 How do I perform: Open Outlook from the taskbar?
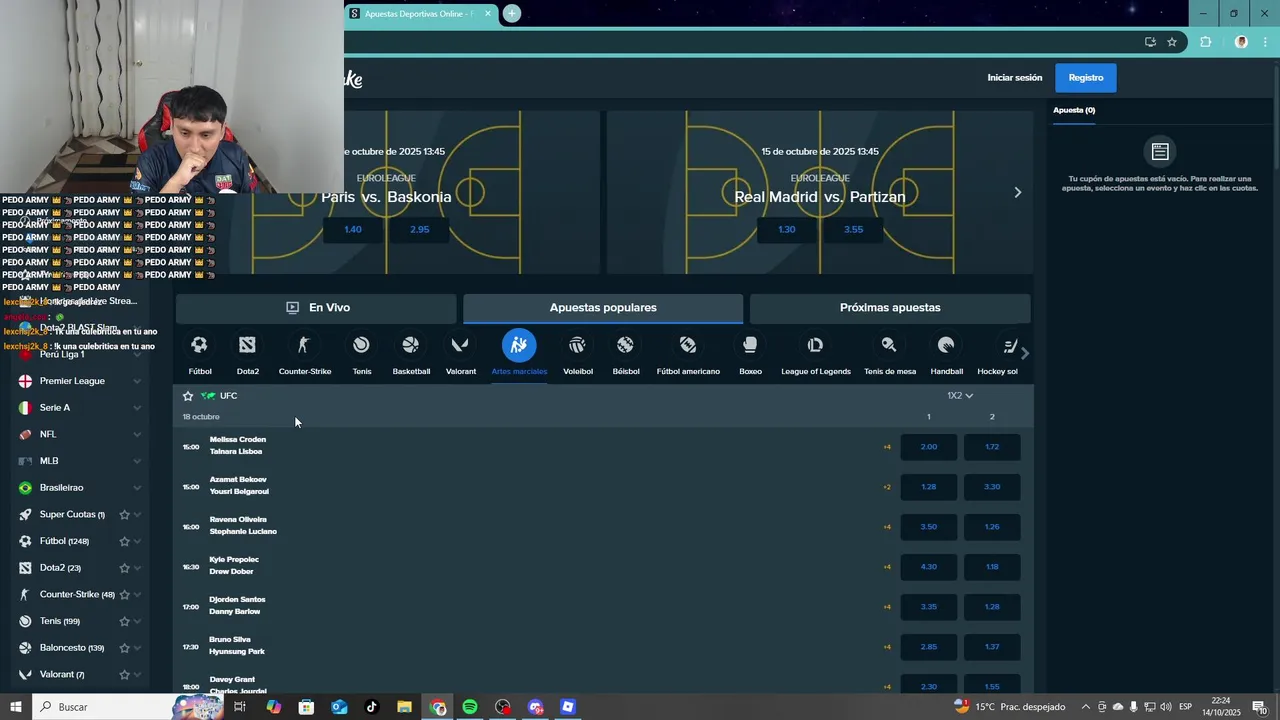[x=339, y=707]
